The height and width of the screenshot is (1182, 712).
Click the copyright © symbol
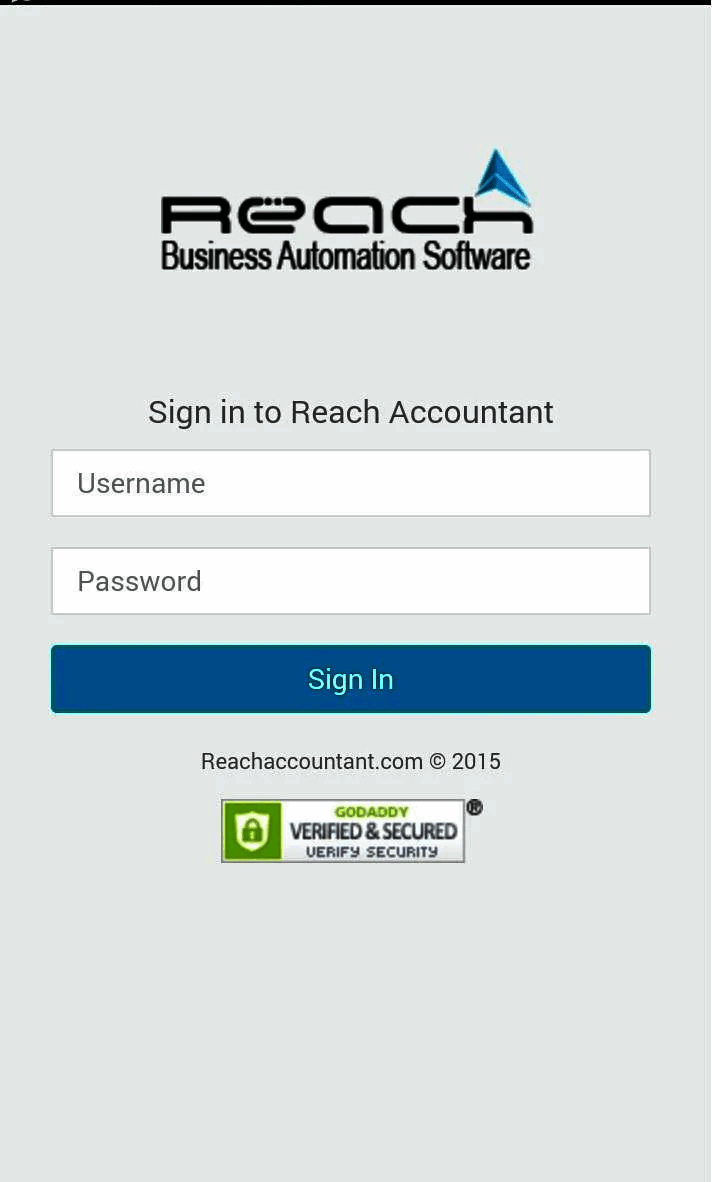[x=438, y=761]
